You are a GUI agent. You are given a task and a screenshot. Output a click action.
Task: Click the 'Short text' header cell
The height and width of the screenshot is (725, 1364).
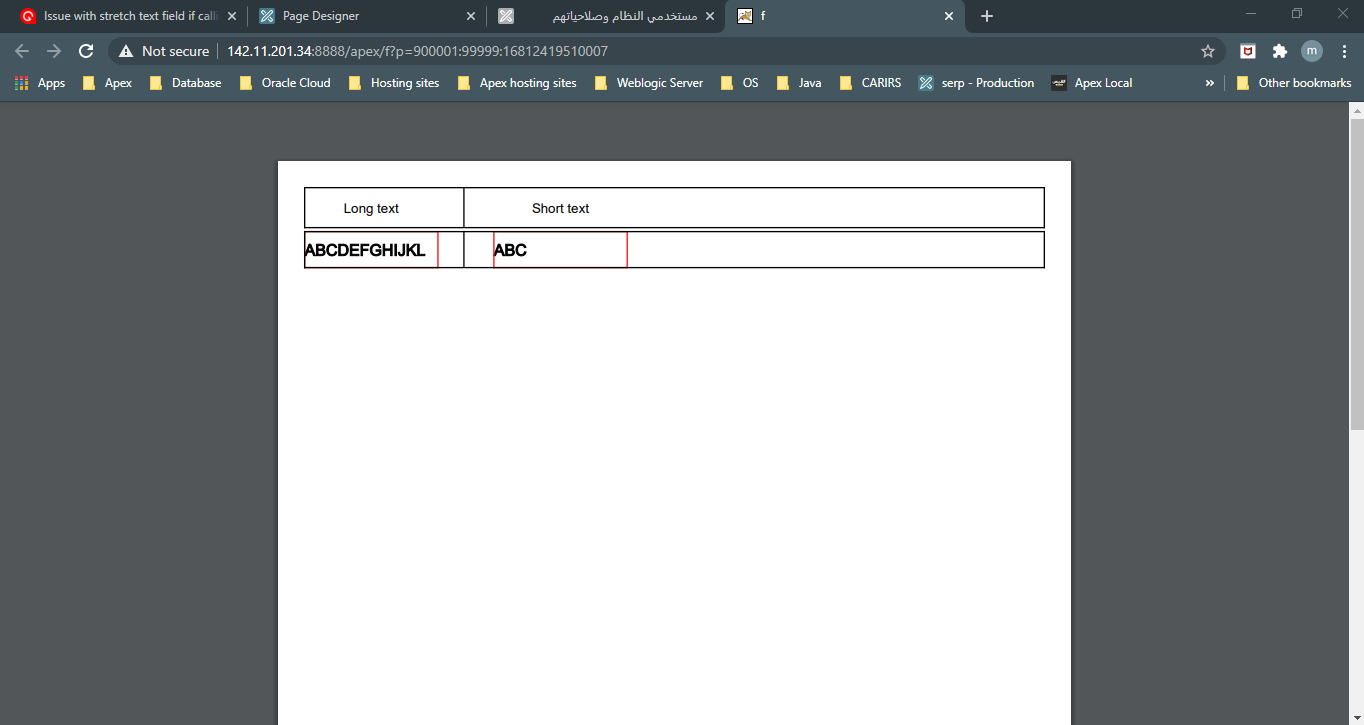[754, 208]
